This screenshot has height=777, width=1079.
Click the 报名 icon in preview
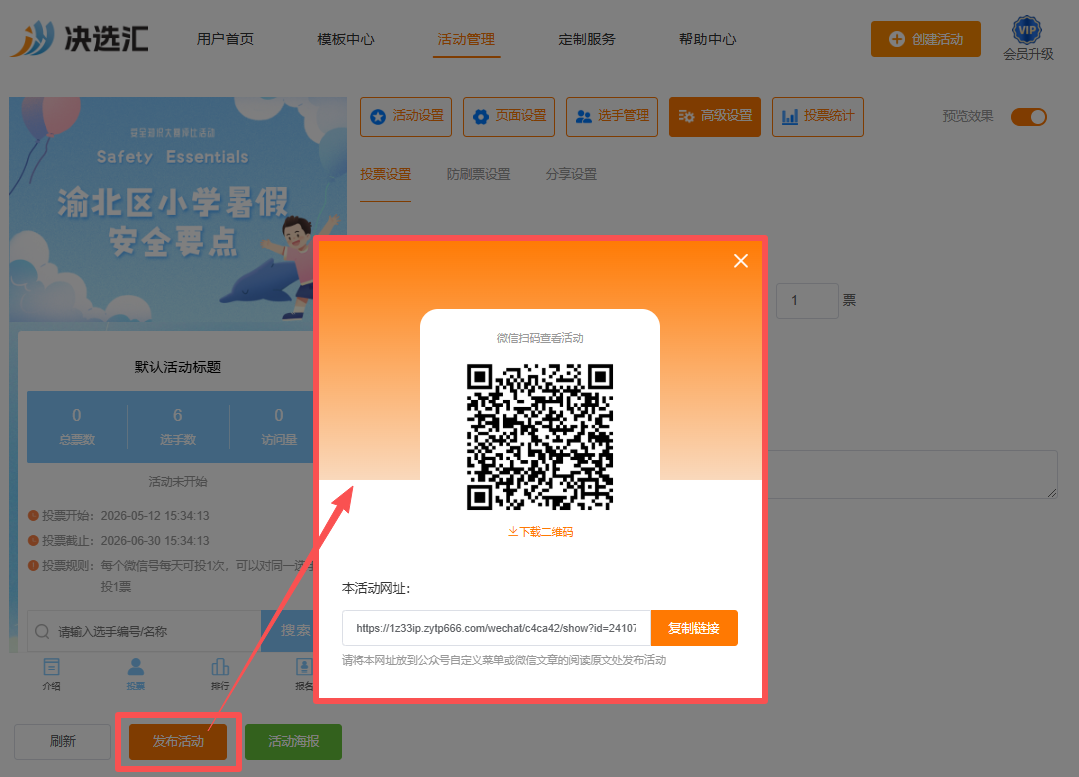tap(303, 674)
